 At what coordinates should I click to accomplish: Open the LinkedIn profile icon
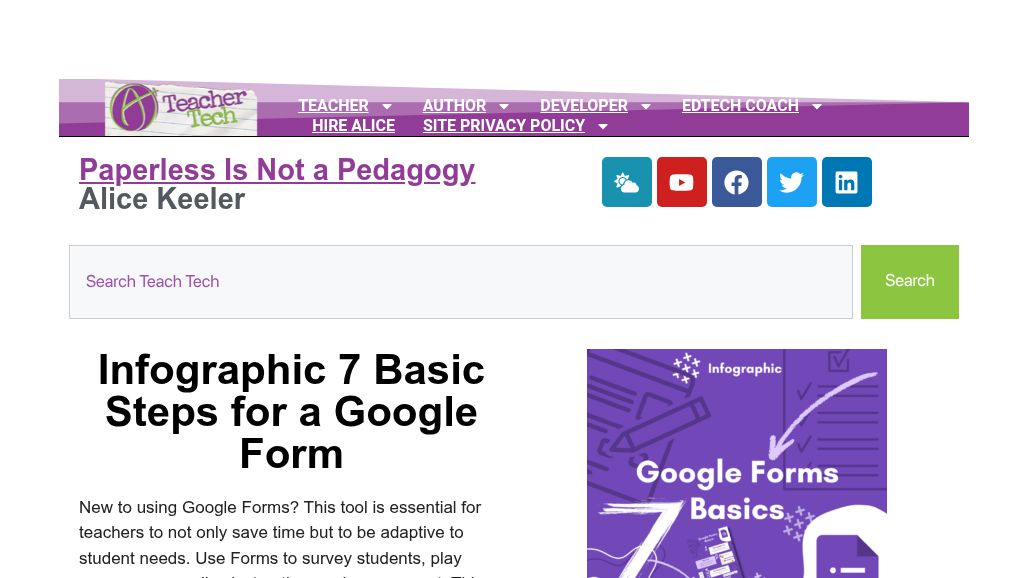846,182
